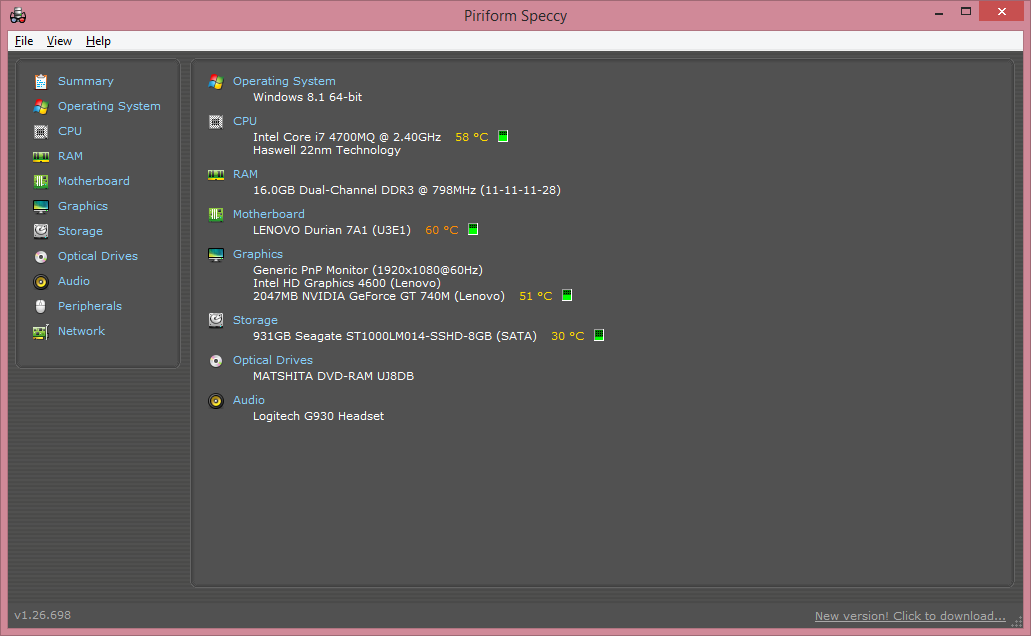
Task: Click the RAM module icon in sidebar
Action: [41, 157]
